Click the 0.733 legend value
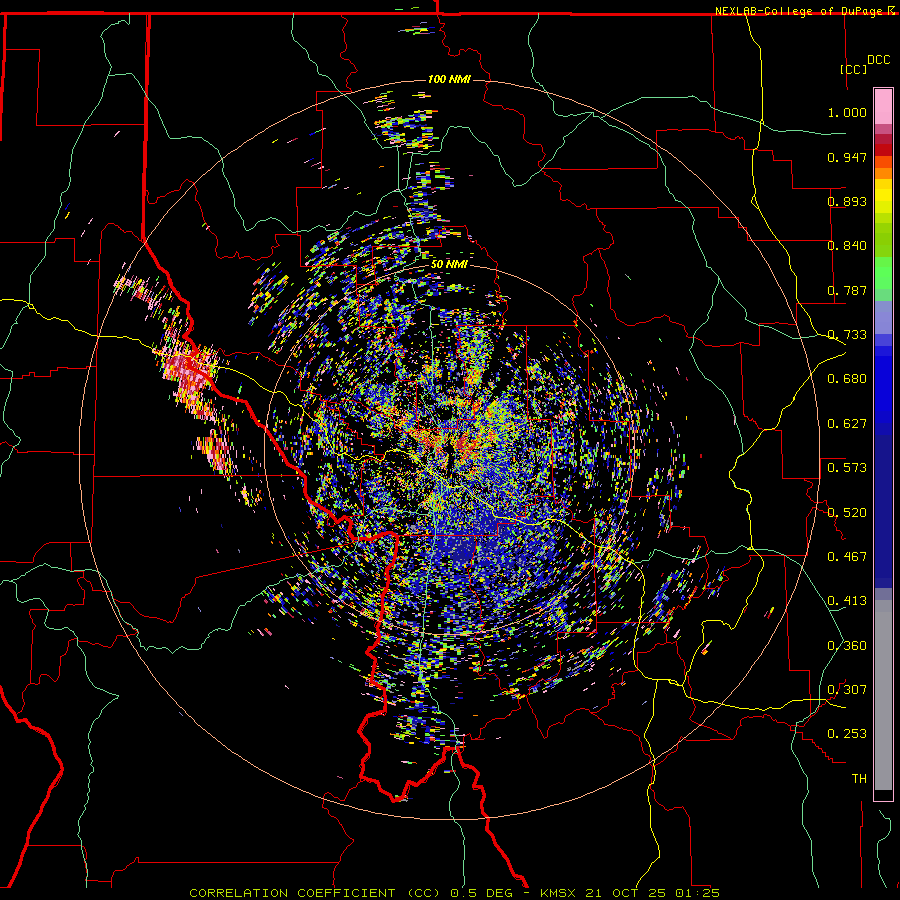Image resolution: width=900 pixels, height=900 pixels. tap(847, 335)
